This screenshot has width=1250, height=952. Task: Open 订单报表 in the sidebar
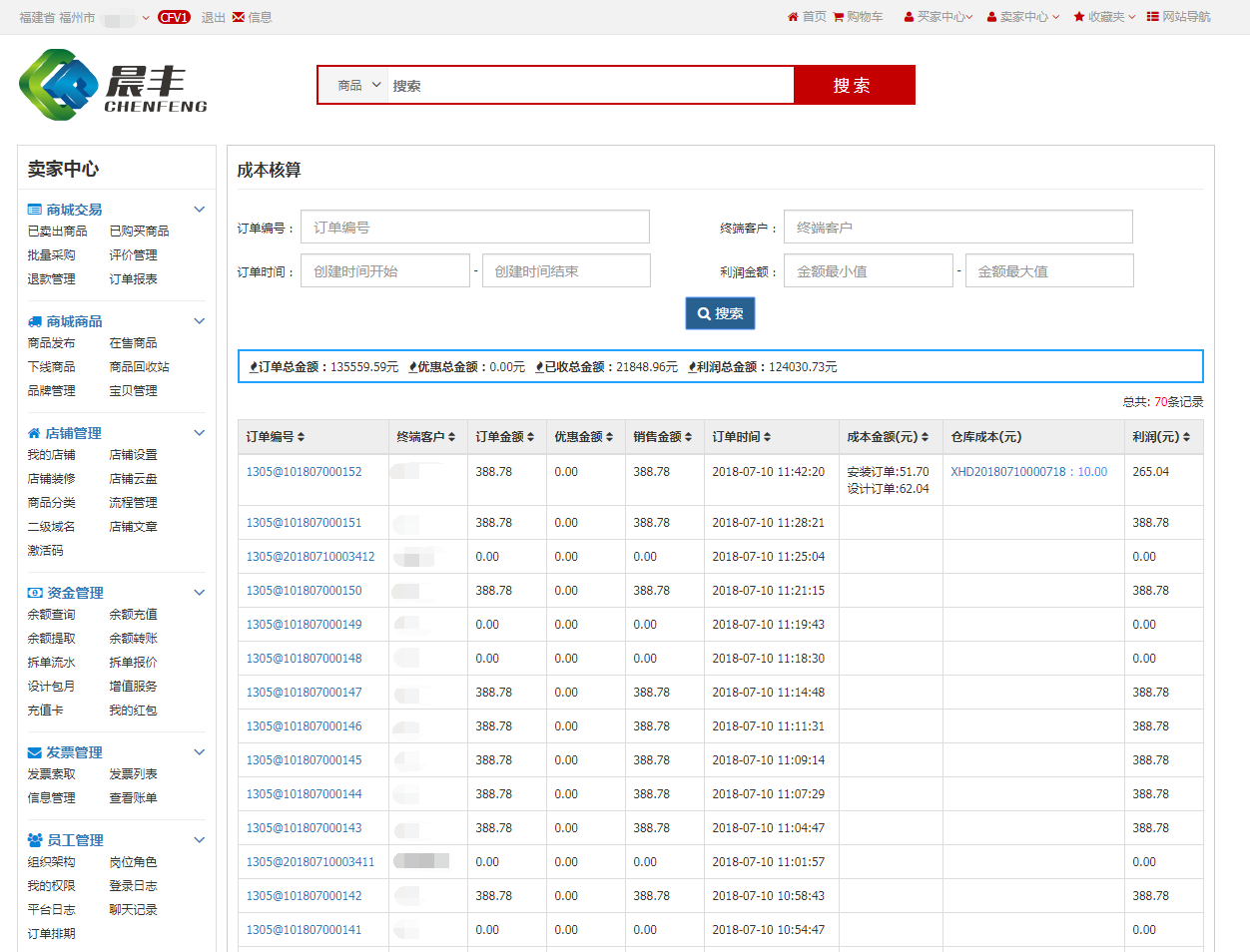(133, 279)
